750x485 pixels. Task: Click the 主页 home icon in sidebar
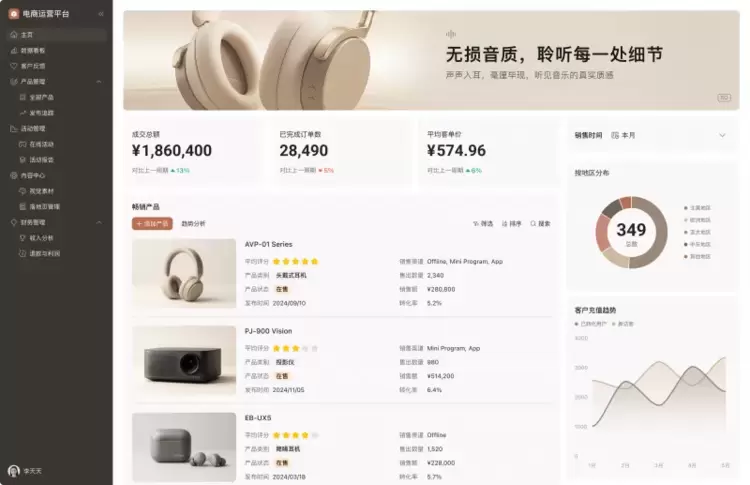click(13, 34)
